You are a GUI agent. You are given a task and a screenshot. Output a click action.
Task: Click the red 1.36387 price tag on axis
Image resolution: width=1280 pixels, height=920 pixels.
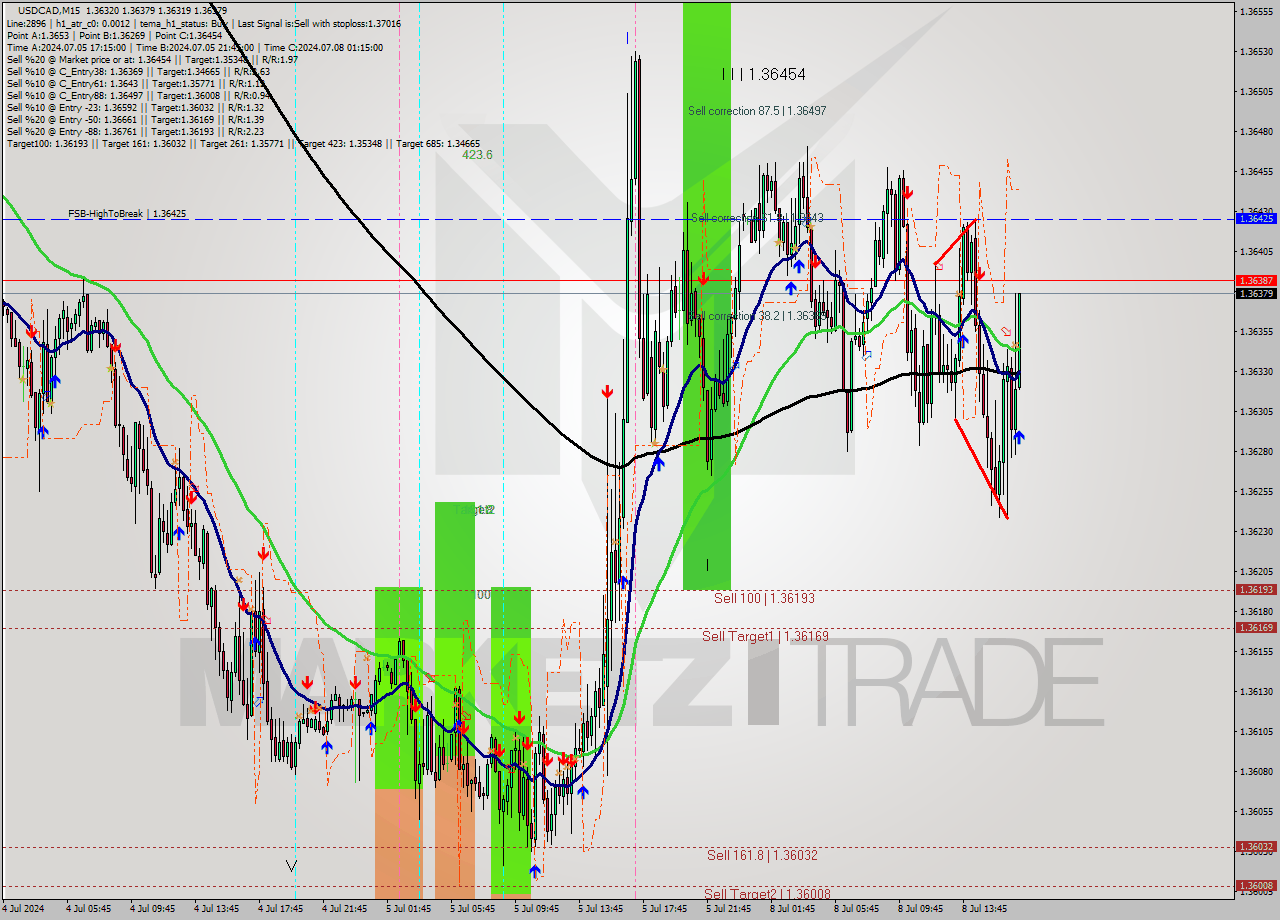pos(1255,281)
